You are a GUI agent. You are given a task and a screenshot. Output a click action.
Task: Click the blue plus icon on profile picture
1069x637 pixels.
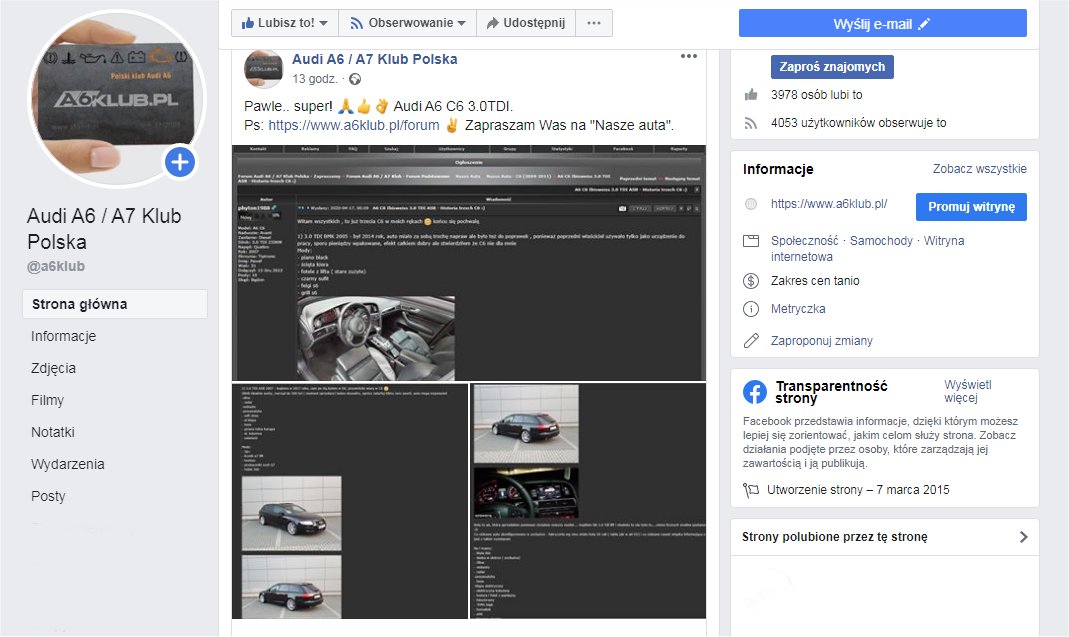point(180,162)
